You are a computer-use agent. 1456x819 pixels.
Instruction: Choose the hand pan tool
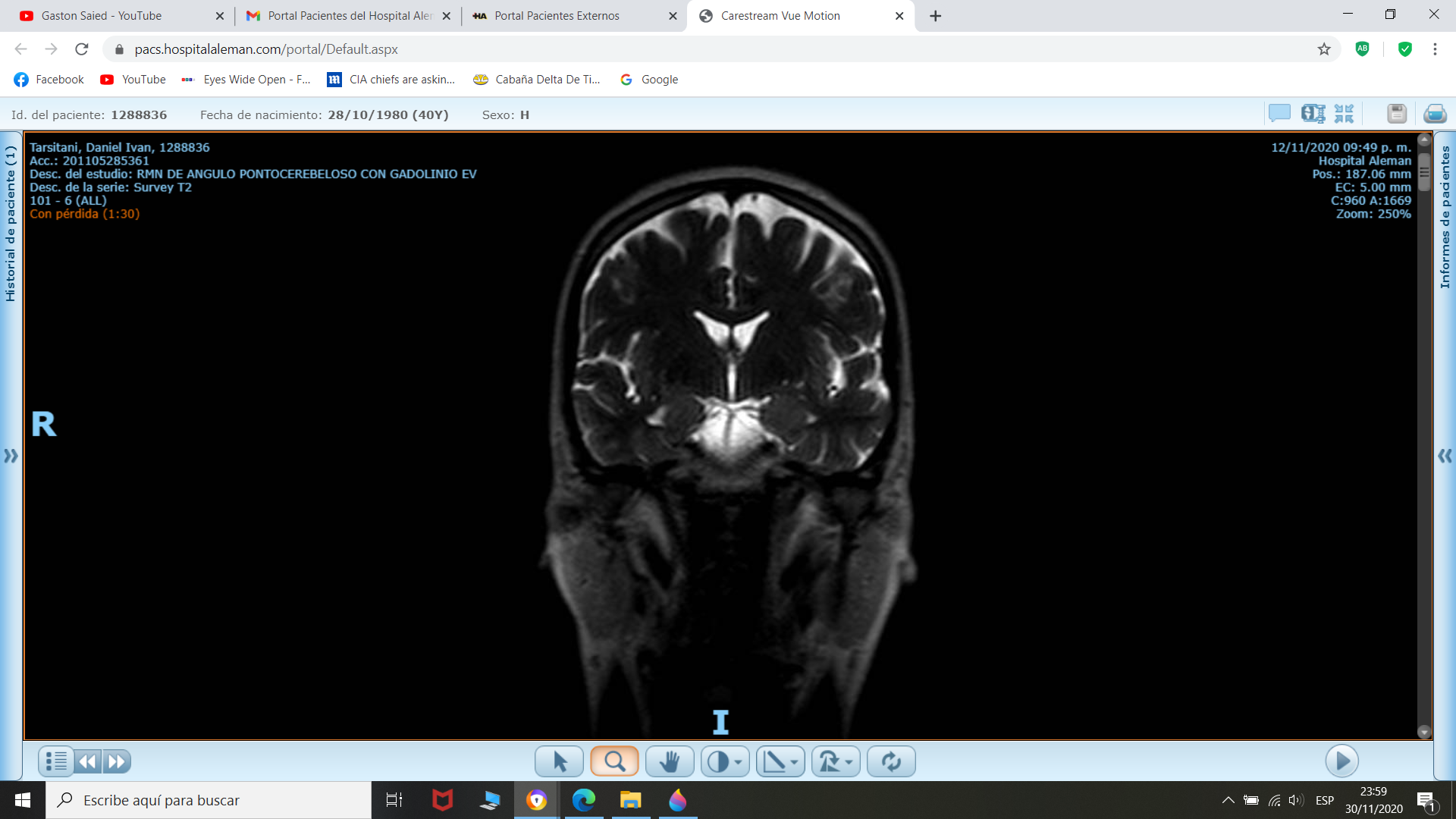click(x=670, y=761)
